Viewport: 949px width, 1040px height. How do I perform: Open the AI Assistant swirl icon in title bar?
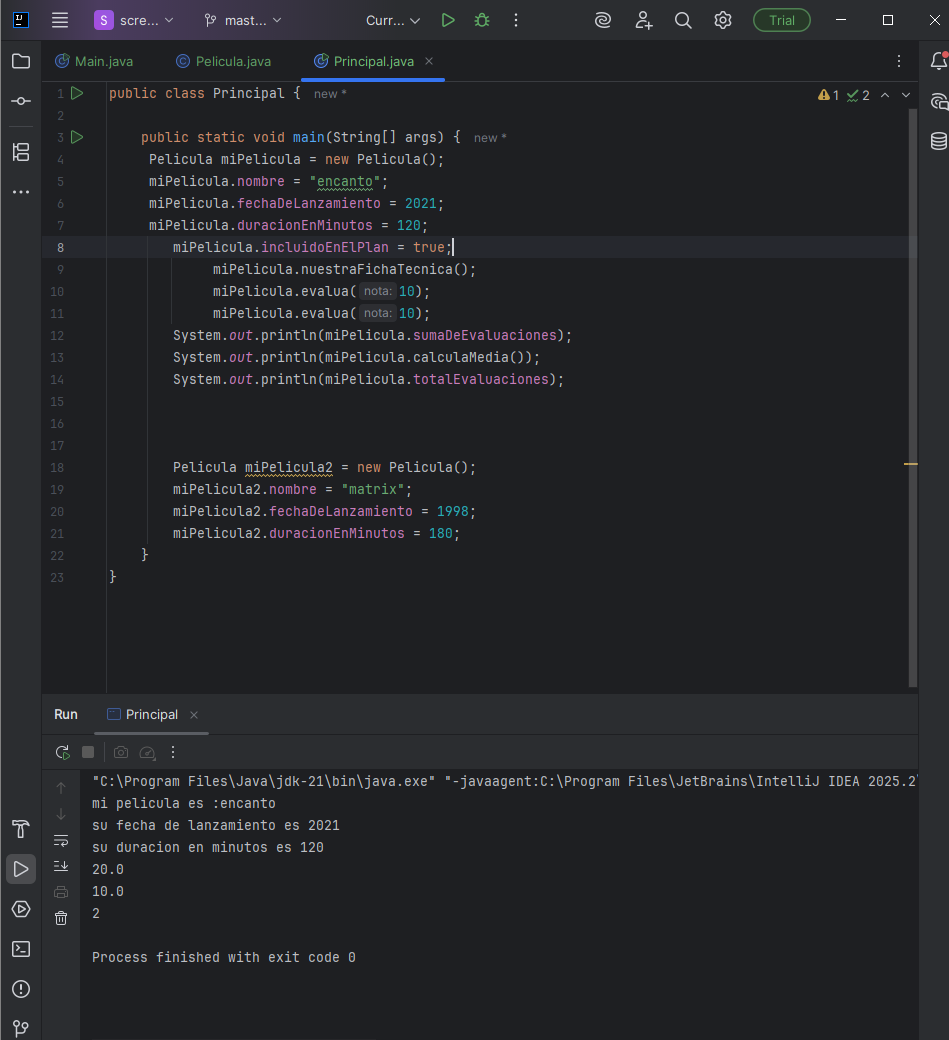coord(603,20)
